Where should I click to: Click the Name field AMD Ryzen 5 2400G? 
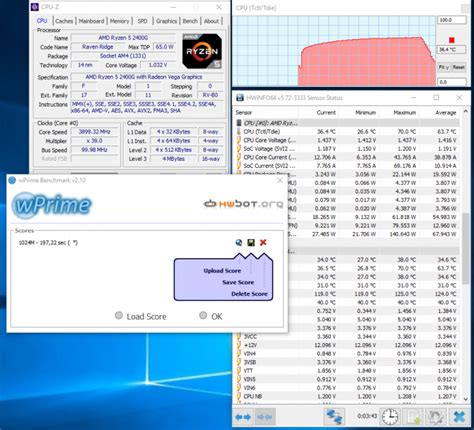coord(123,38)
